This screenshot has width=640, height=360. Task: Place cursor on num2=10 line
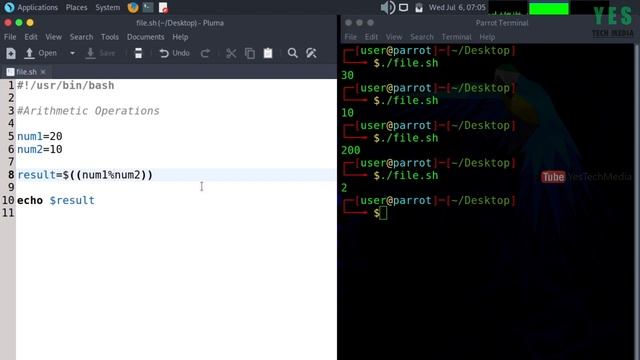point(40,149)
